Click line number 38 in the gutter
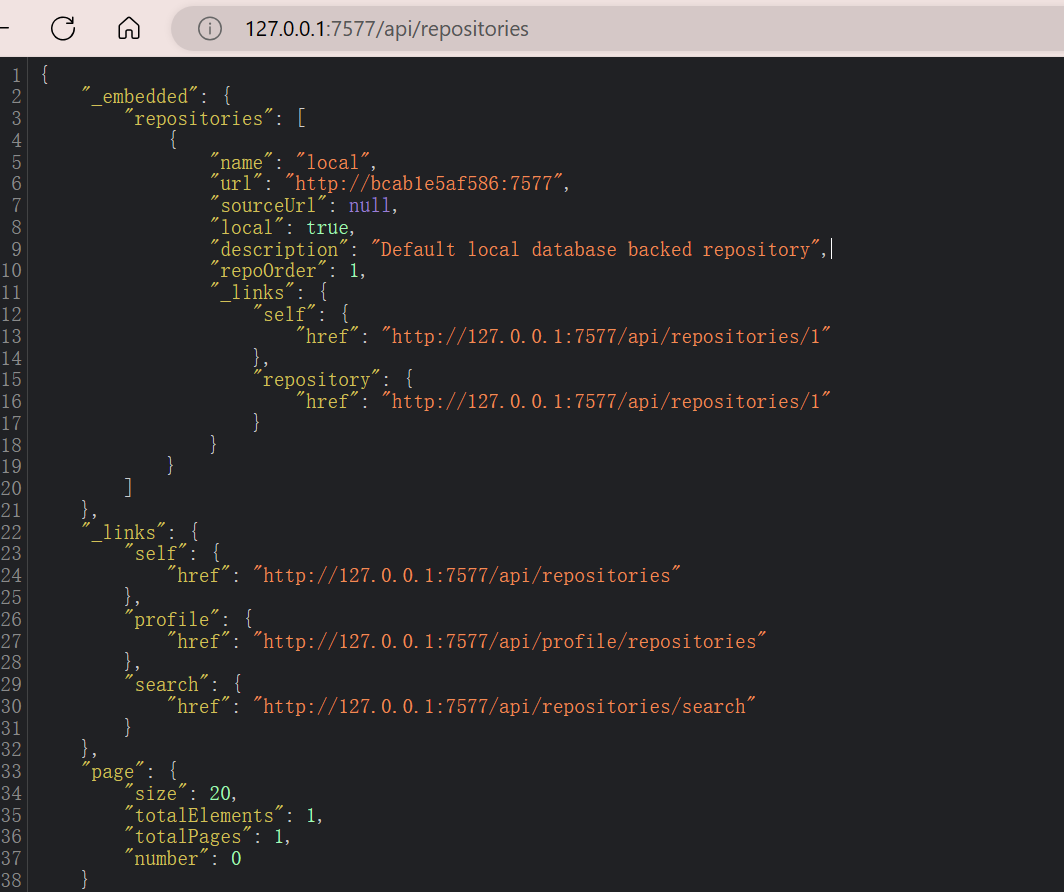1064x892 pixels. (11, 881)
